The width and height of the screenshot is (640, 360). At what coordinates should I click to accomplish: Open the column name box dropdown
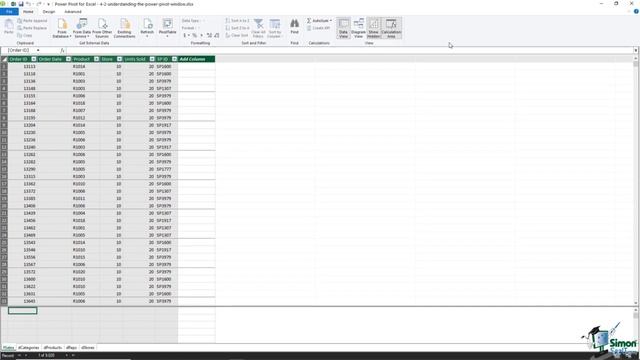(x=38, y=51)
